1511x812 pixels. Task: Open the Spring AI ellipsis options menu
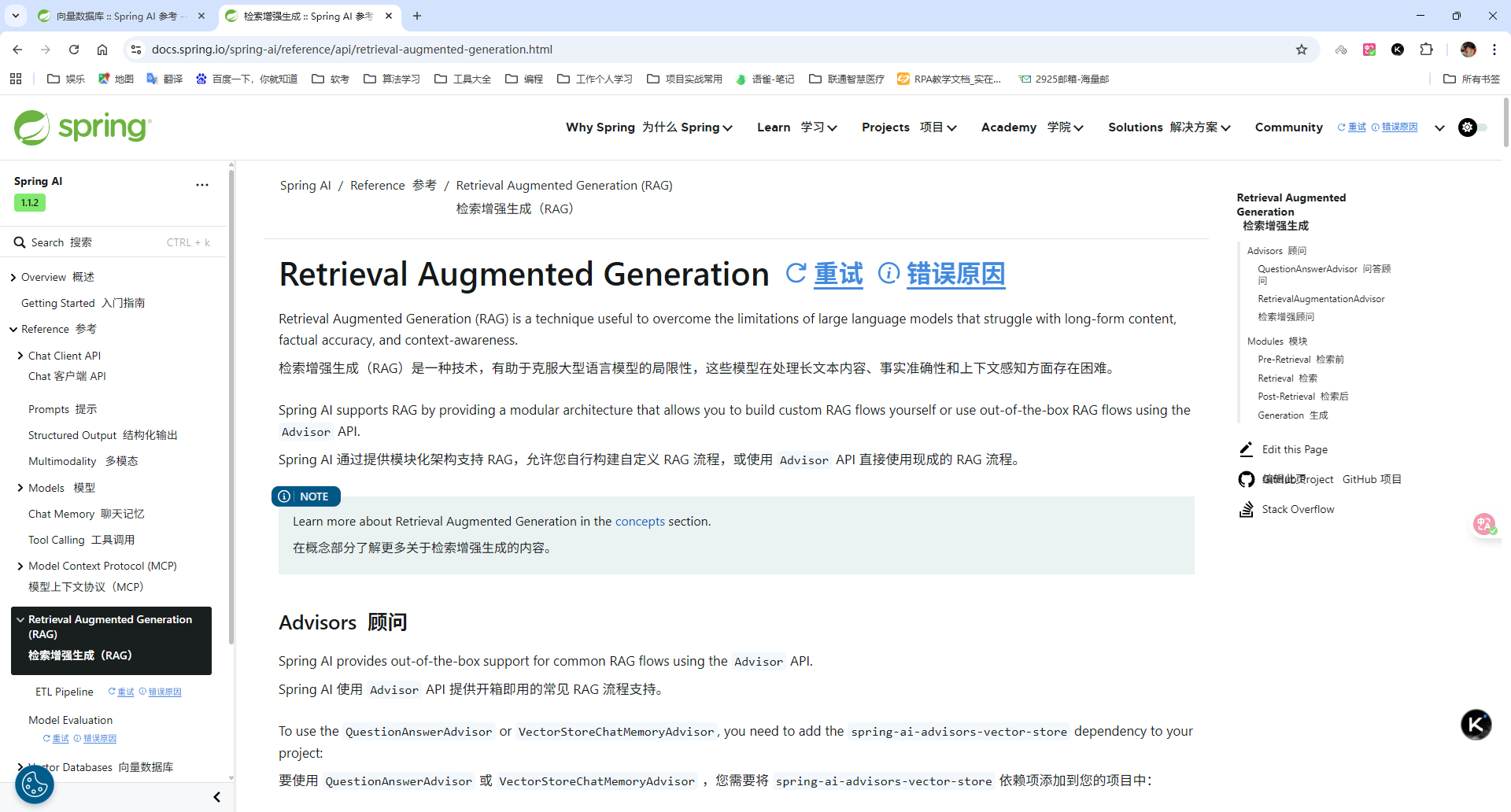[x=202, y=184]
